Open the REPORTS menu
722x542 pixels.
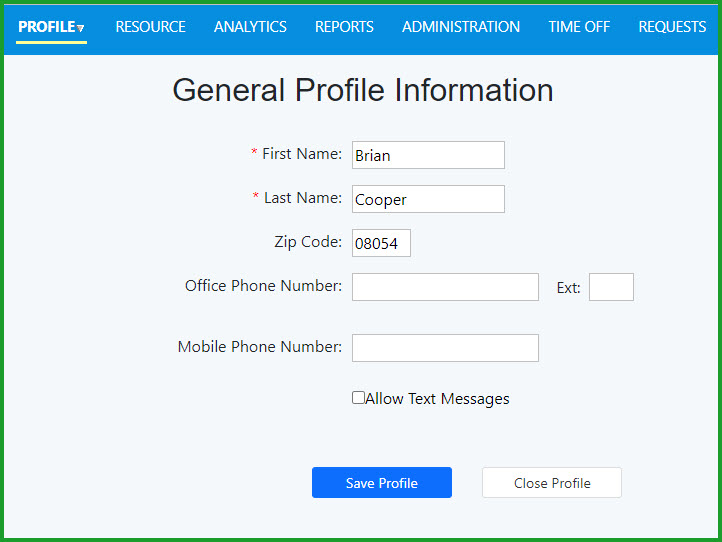point(344,27)
